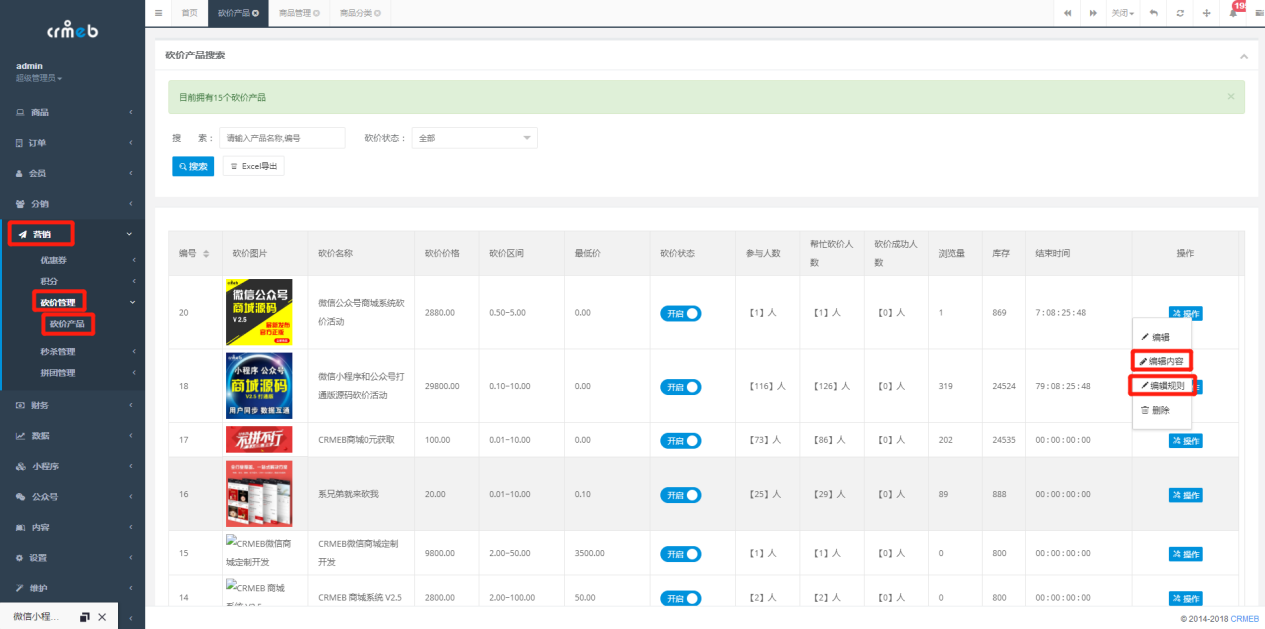
Task: Open the 砍价状态 全部 dropdown
Action: (x=474, y=138)
